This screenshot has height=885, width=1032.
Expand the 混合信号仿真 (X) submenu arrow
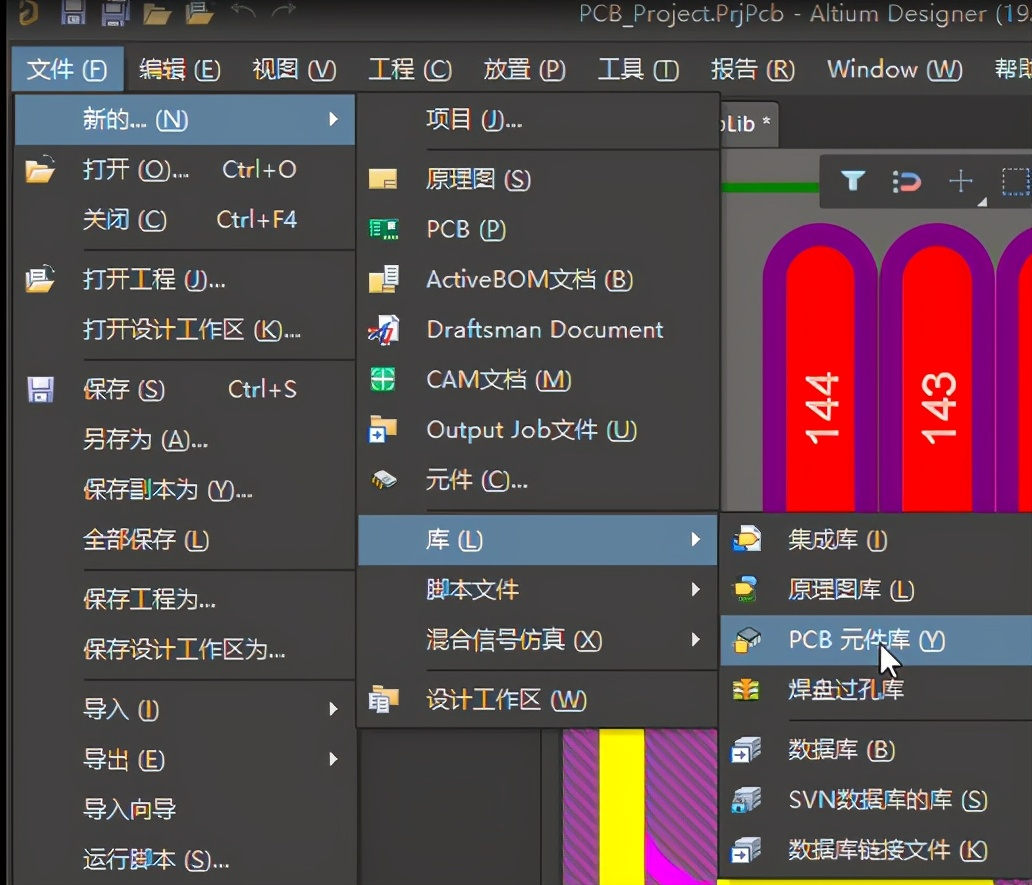(696, 640)
